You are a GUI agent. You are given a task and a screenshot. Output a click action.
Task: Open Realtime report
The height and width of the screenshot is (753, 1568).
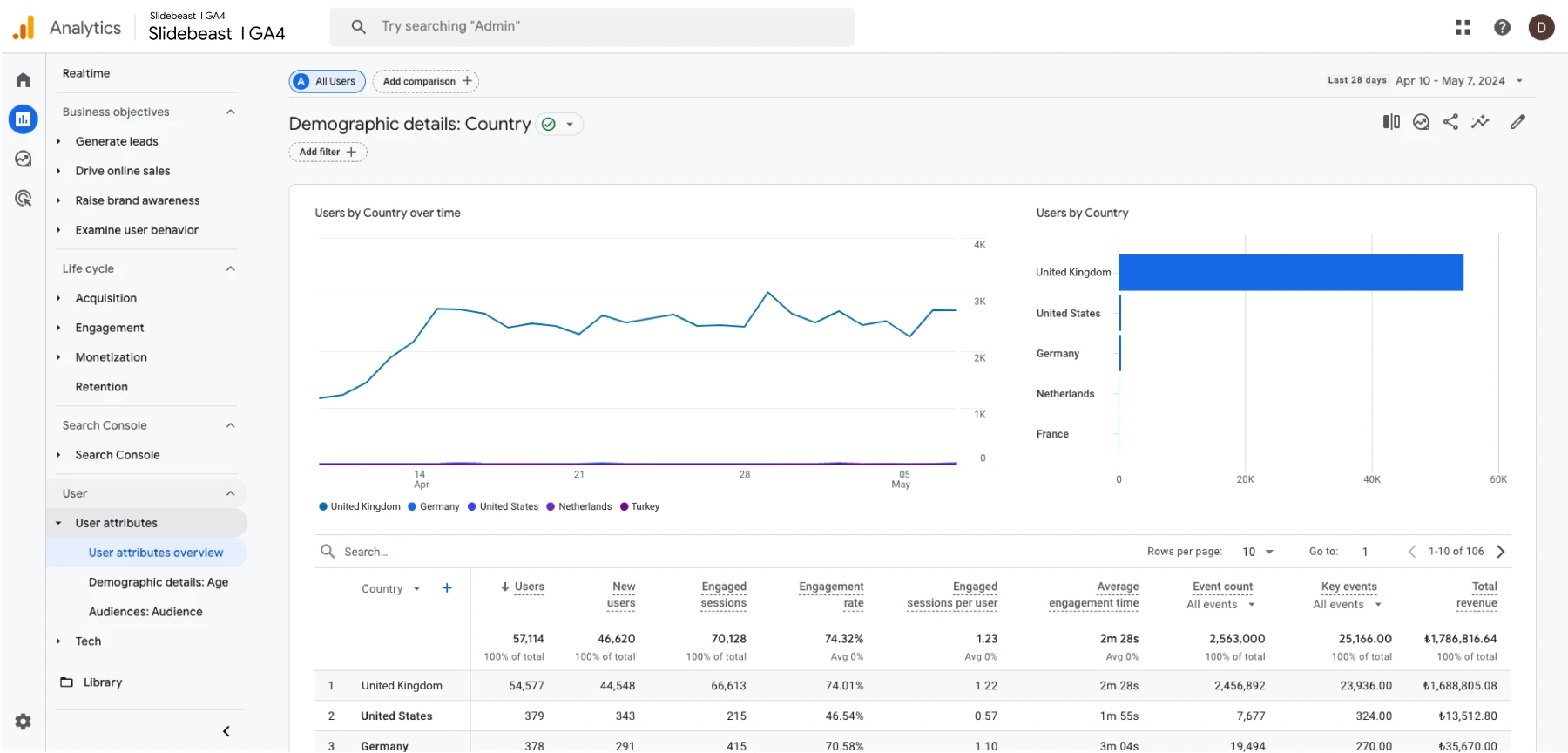pos(86,73)
